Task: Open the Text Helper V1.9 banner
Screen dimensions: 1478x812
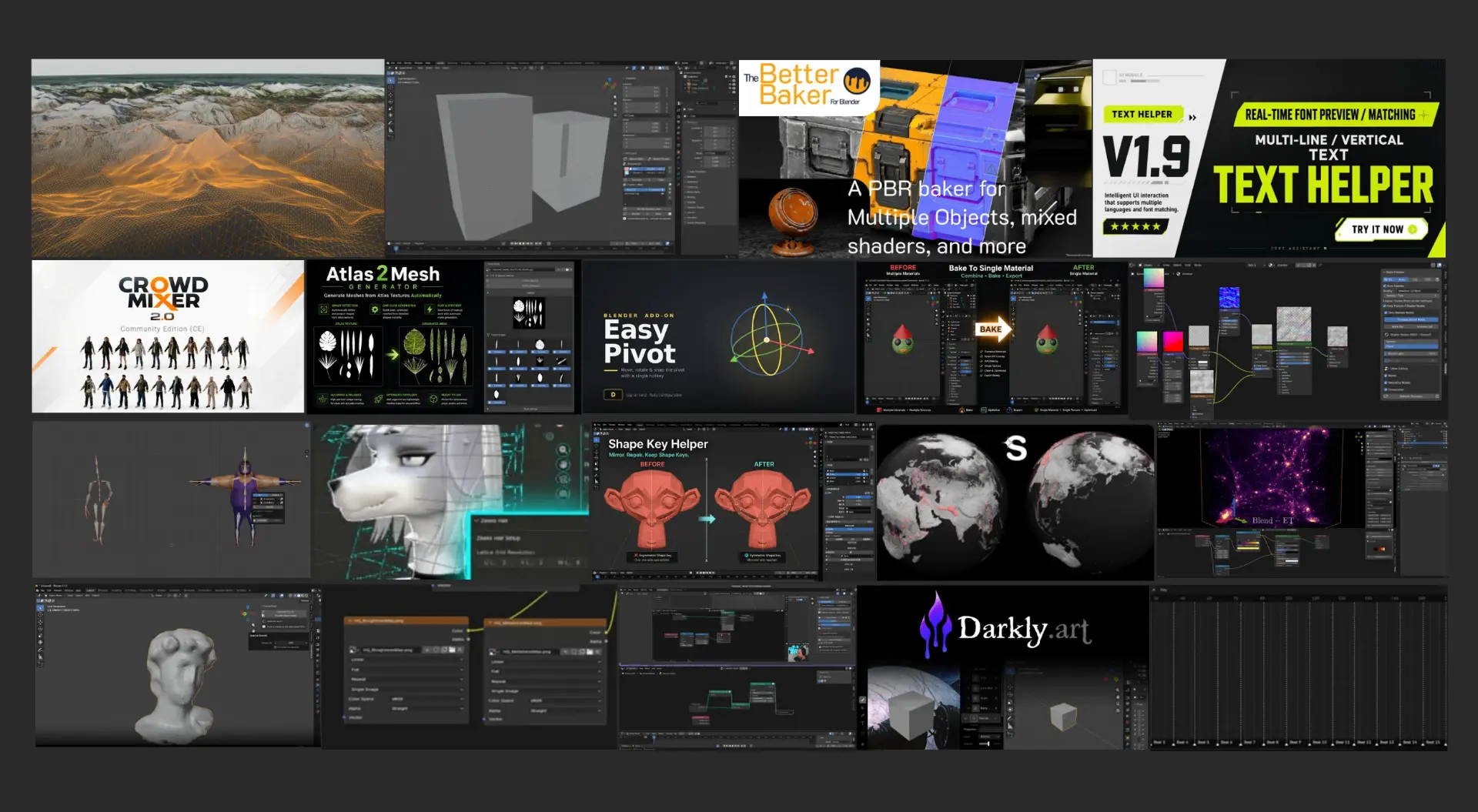Action: point(1269,158)
